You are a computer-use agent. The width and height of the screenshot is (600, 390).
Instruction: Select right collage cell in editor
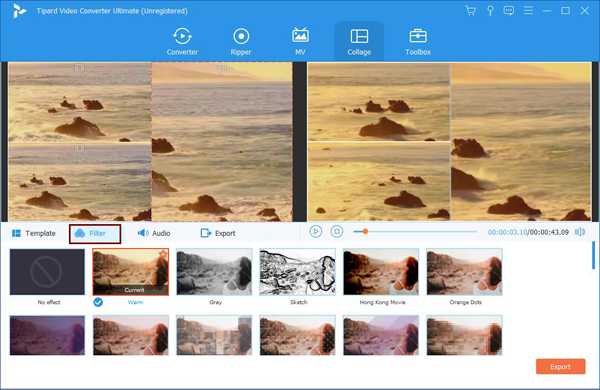(222, 142)
